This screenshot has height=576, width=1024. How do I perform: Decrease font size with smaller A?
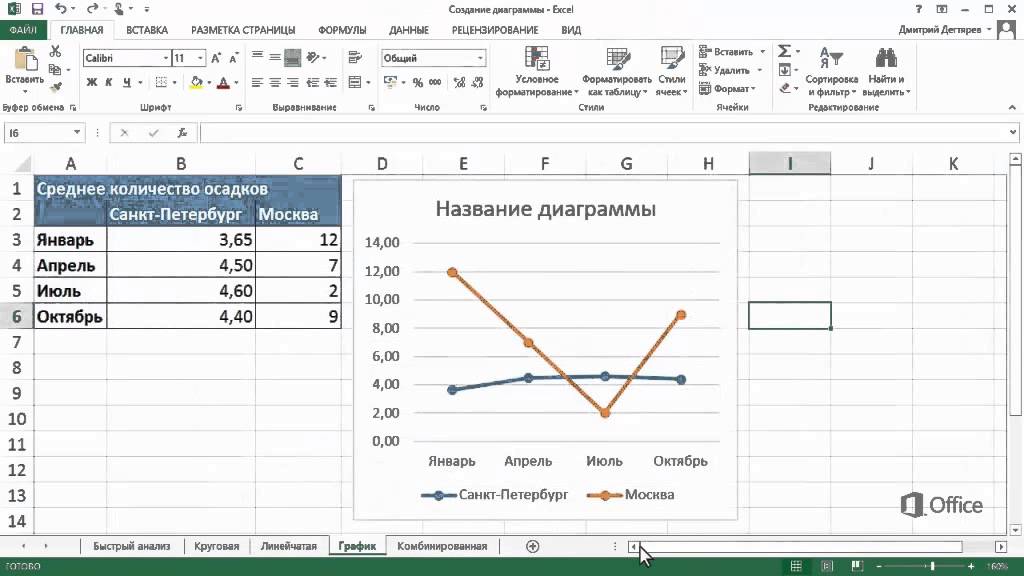coord(233,58)
